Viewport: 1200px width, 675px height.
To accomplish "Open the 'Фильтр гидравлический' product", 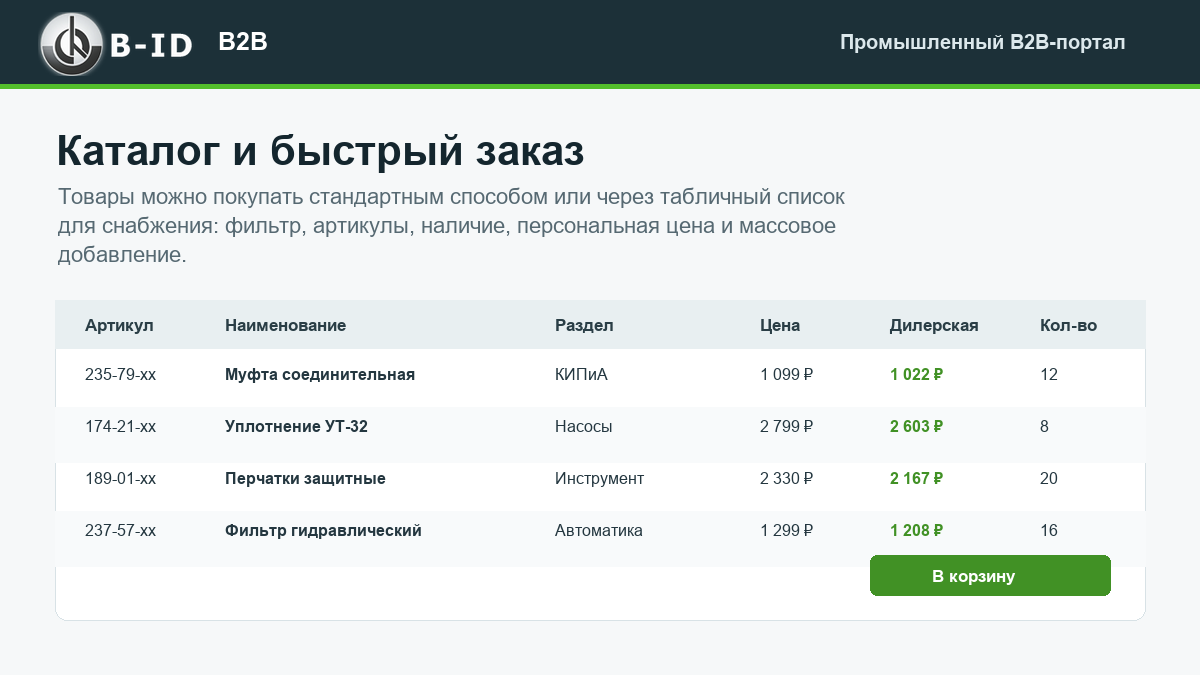I will (323, 531).
